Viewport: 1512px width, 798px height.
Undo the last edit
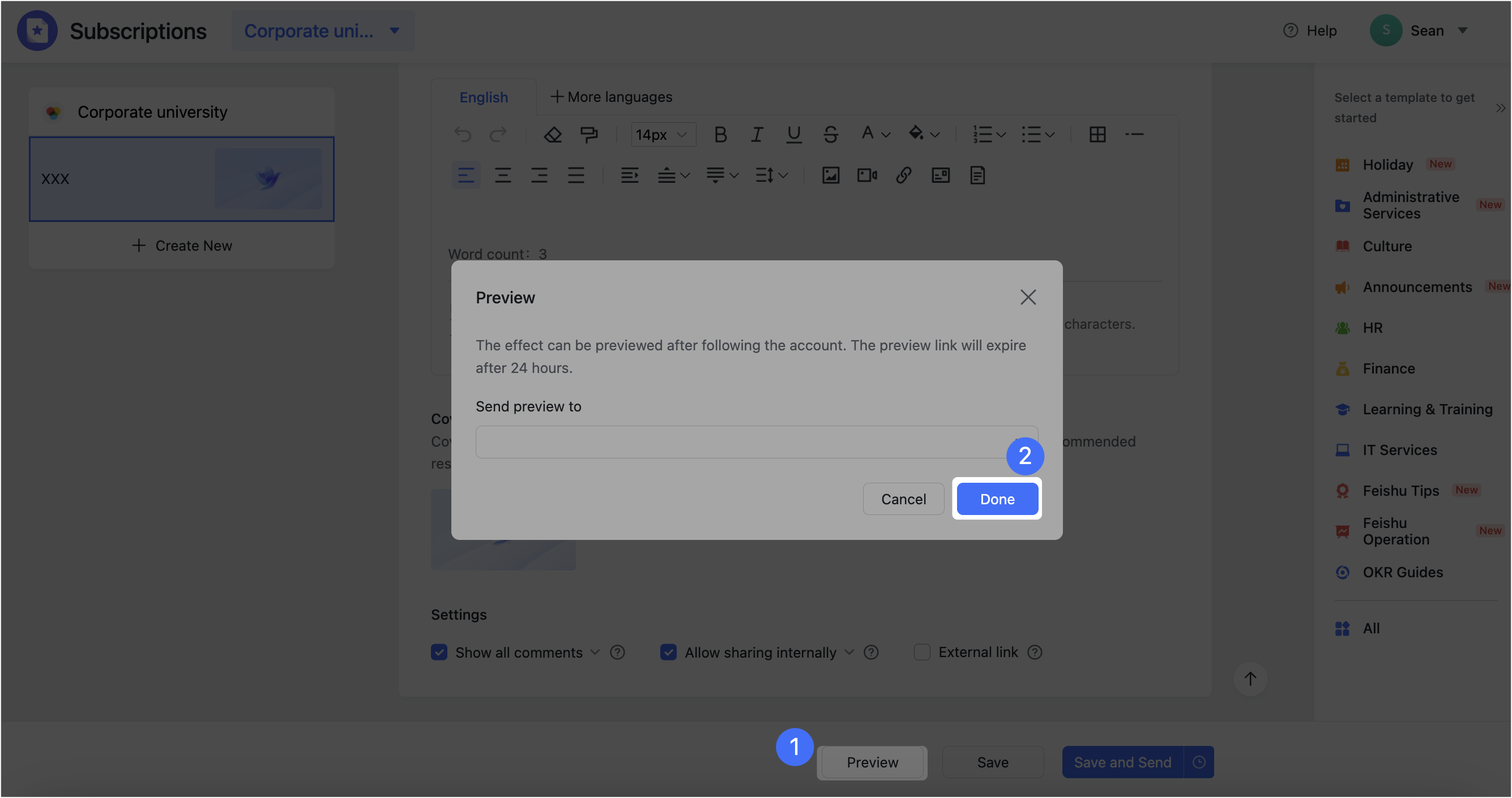[x=463, y=134]
